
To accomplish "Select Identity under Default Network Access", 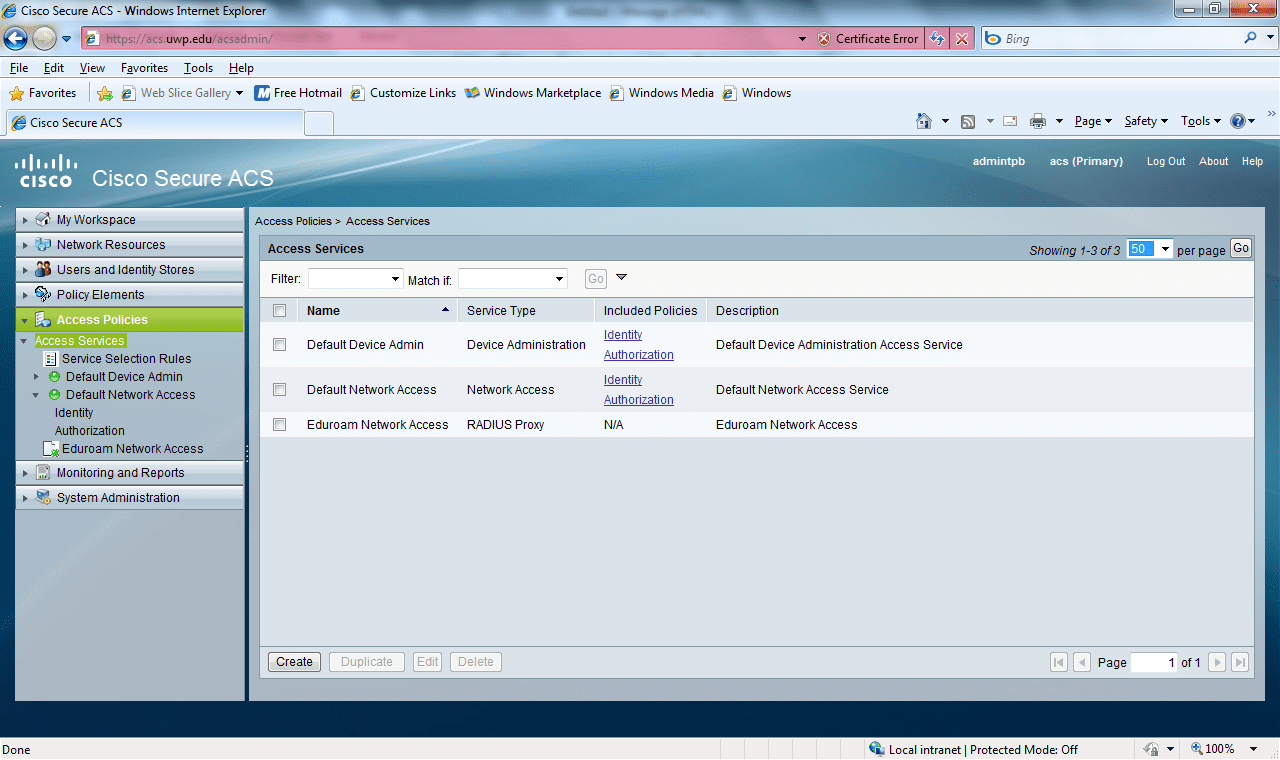I will pyautogui.click(x=74, y=413).
